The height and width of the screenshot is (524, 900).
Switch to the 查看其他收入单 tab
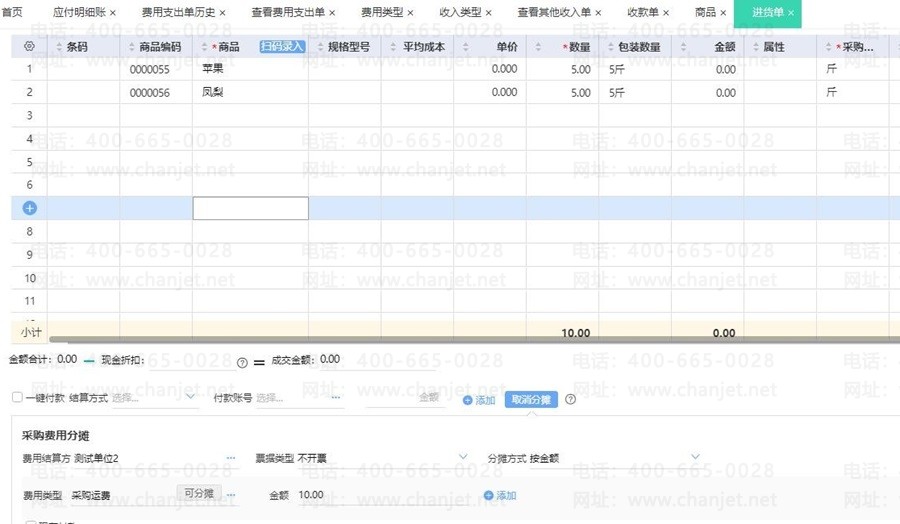click(554, 12)
